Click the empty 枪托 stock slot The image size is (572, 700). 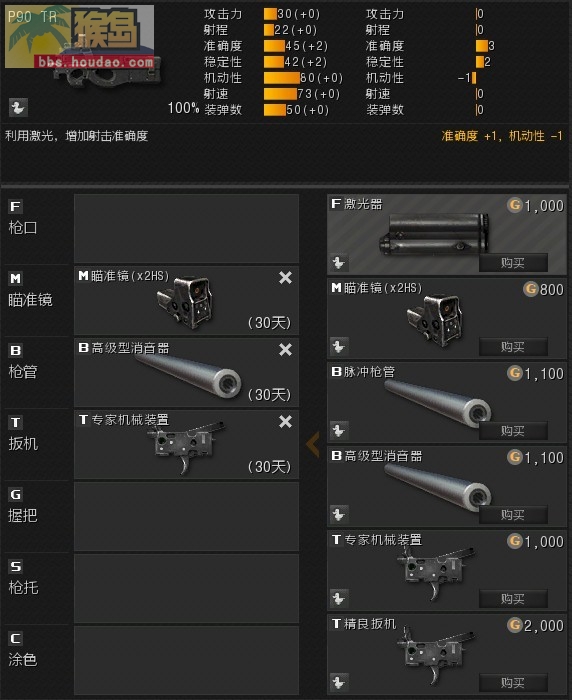[186, 588]
